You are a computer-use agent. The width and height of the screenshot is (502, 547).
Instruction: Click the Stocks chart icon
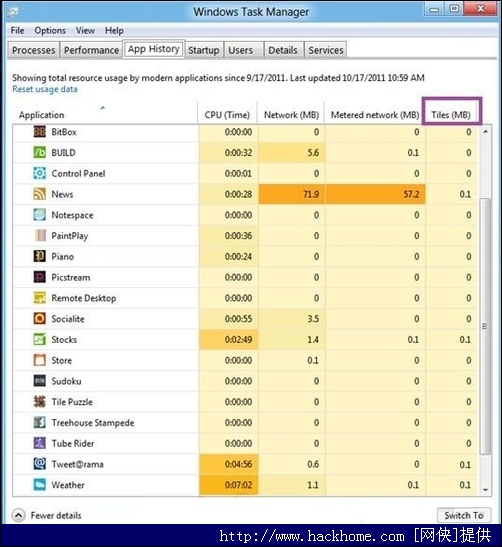[39, 339]
